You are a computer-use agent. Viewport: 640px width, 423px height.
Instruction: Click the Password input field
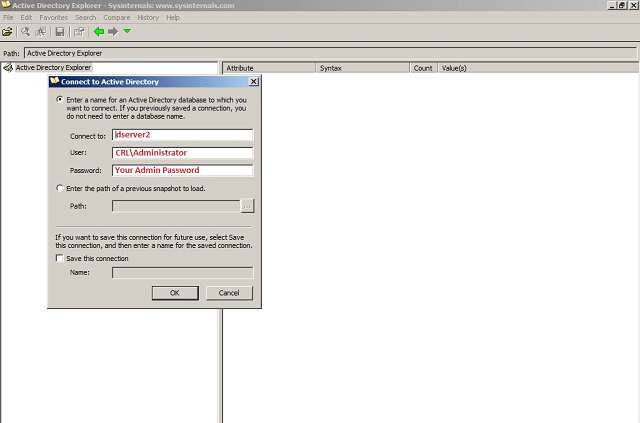182,170
